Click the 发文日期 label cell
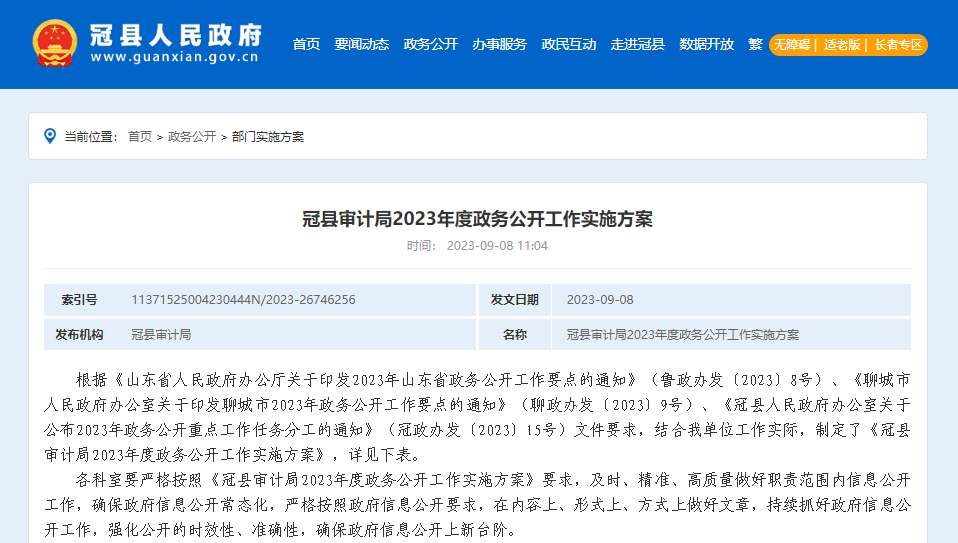Image resolution: width=958 pixels, height=543 pixels. tap(514, 300)
